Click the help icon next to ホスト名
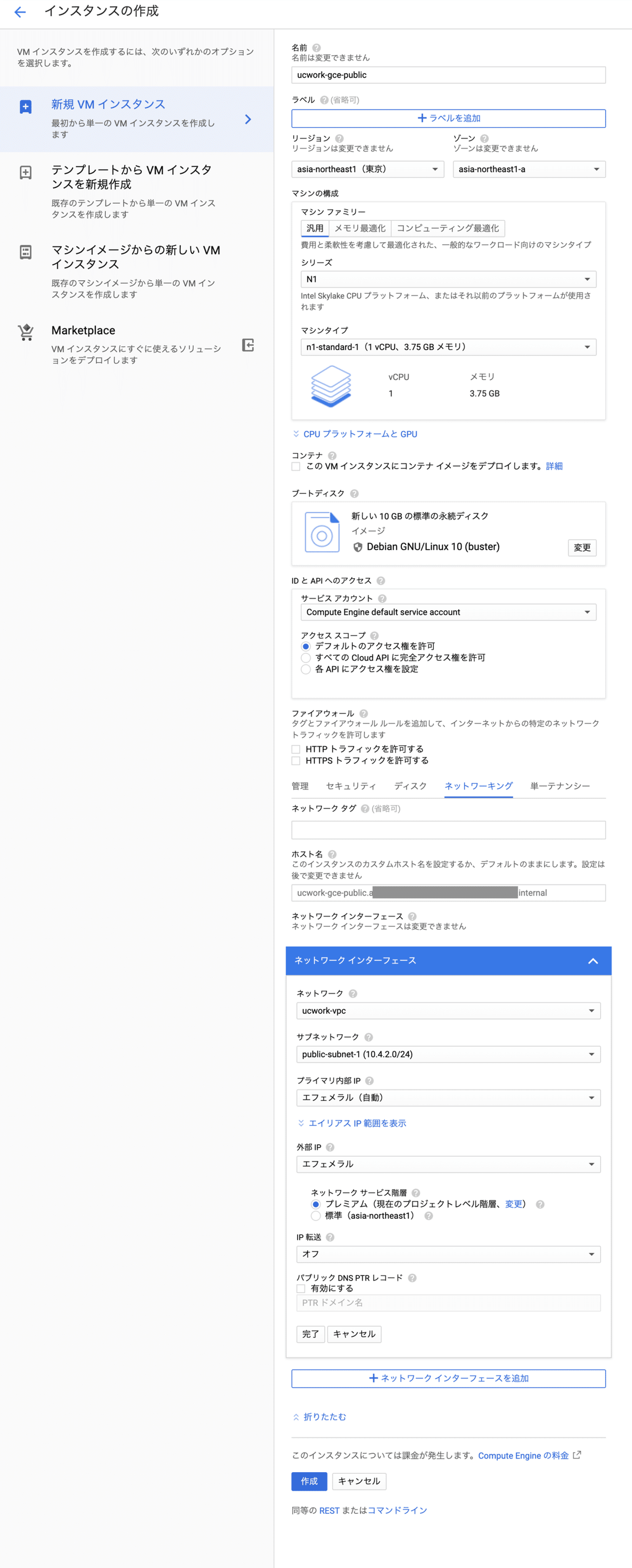This screenshot has height=1568, width=632. pyautogui.click(x=332, y=854)
